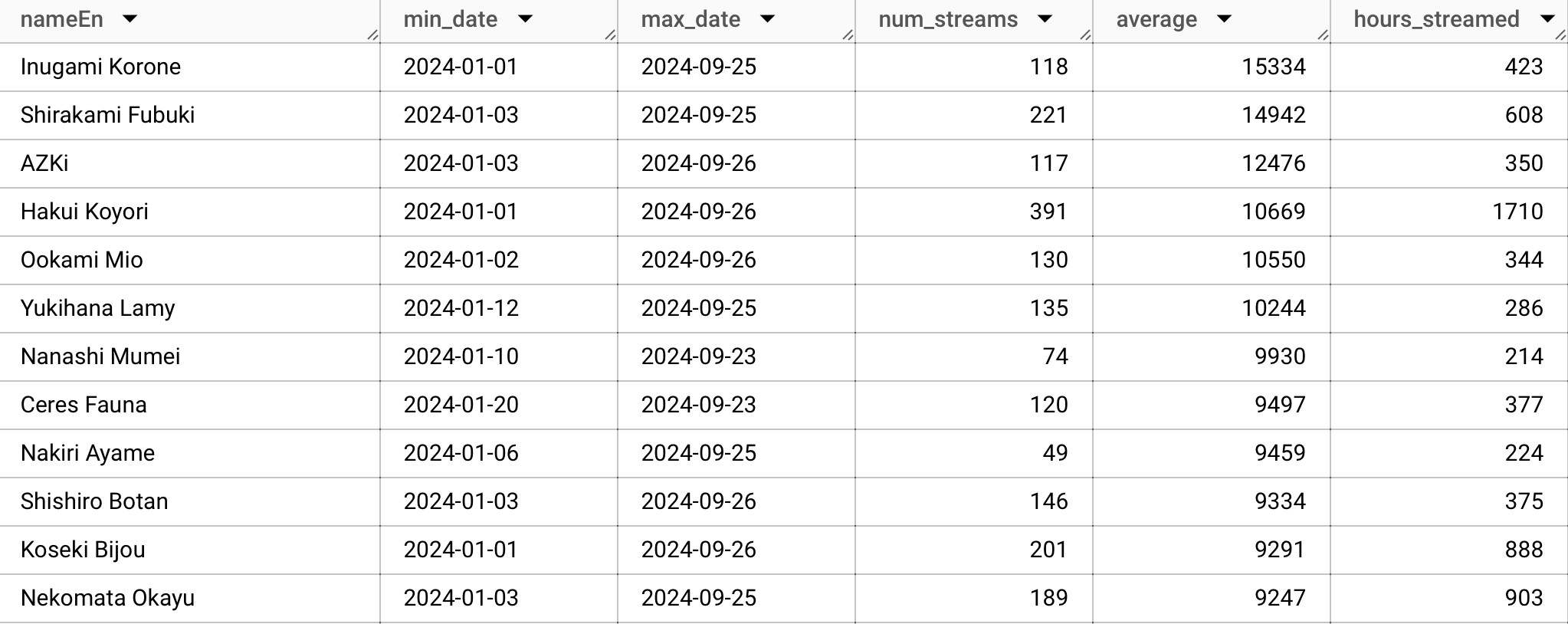The image size is (1568, 624).
Task: Click Ceres Fauna's min_date 2024-01-20
Action: (x=461, y=405)
